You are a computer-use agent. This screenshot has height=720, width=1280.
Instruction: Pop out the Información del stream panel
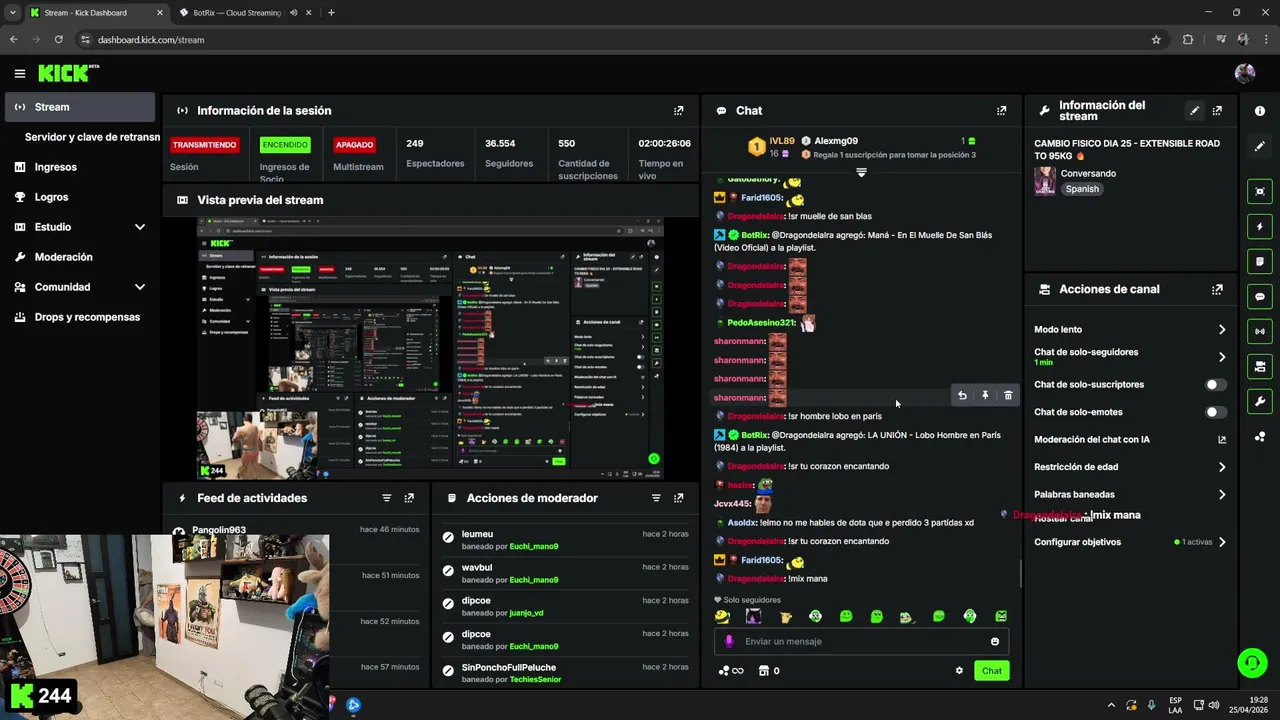click(x=1217, y=111)
